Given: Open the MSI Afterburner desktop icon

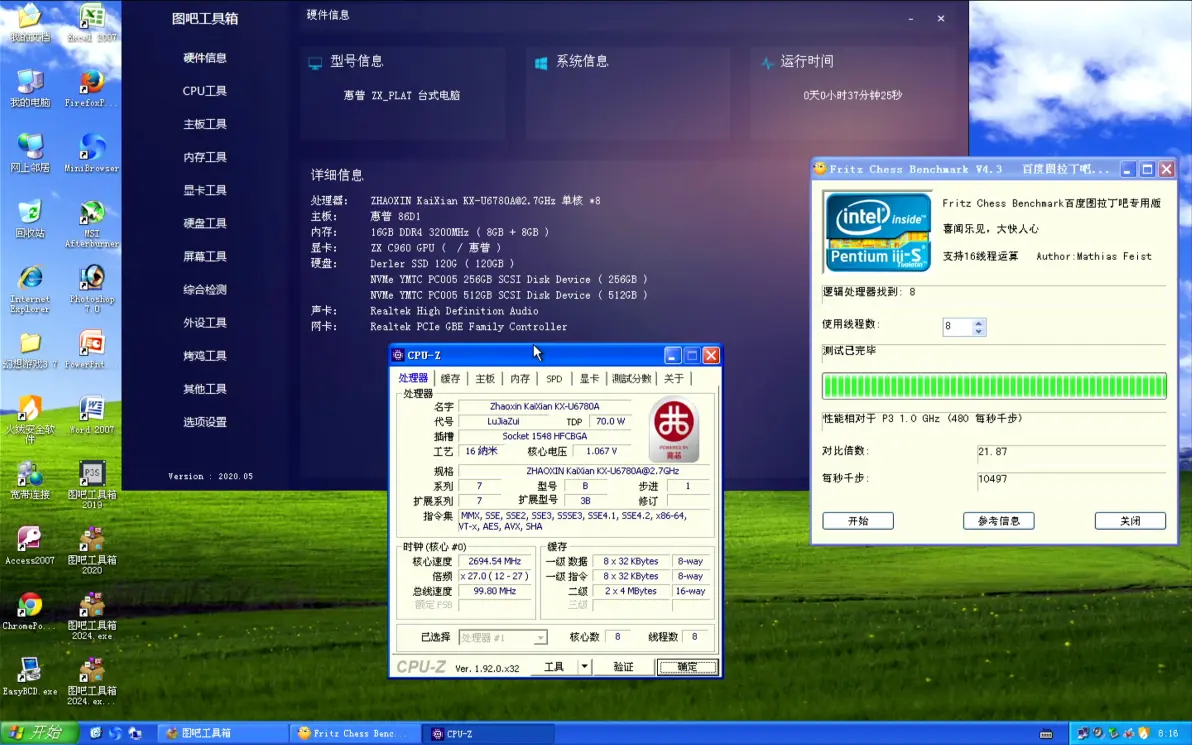Looking at the screenshot, I should click(x=92, y=224).
